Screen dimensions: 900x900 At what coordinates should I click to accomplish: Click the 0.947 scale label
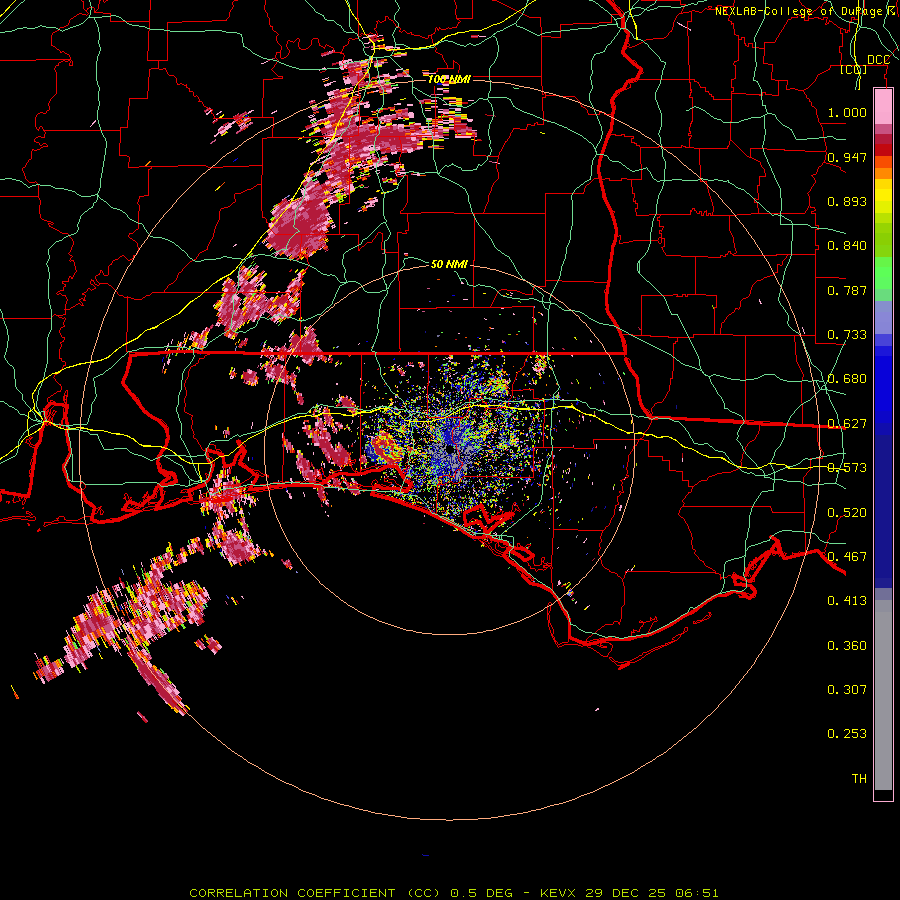pyautogui.click(x=847, y=157)
